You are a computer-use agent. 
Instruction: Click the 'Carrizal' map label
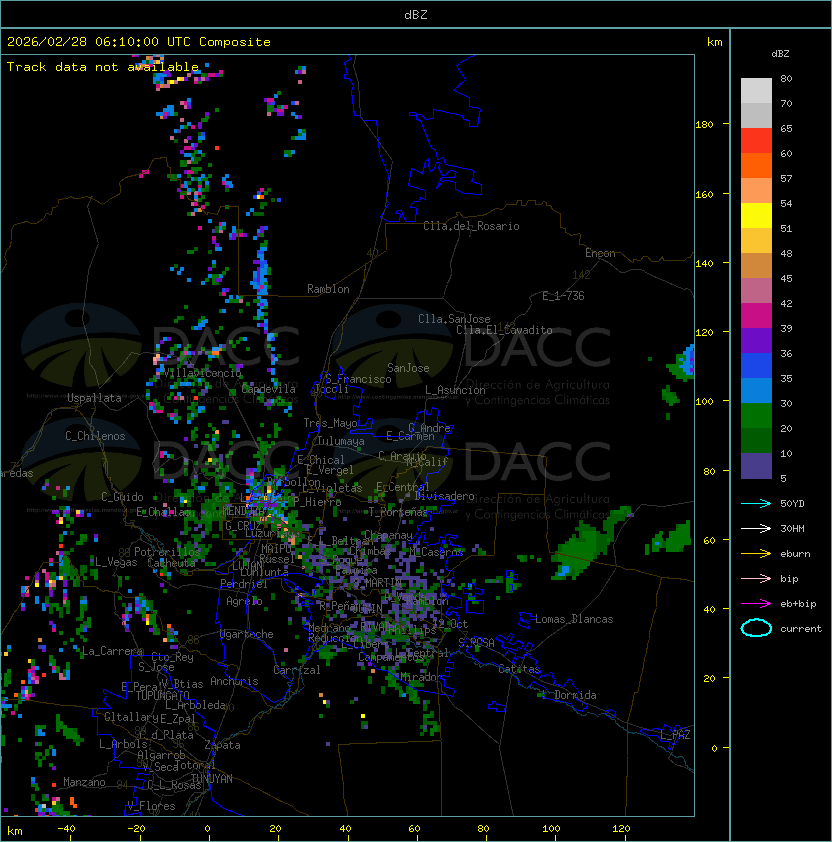click(296, 670)
